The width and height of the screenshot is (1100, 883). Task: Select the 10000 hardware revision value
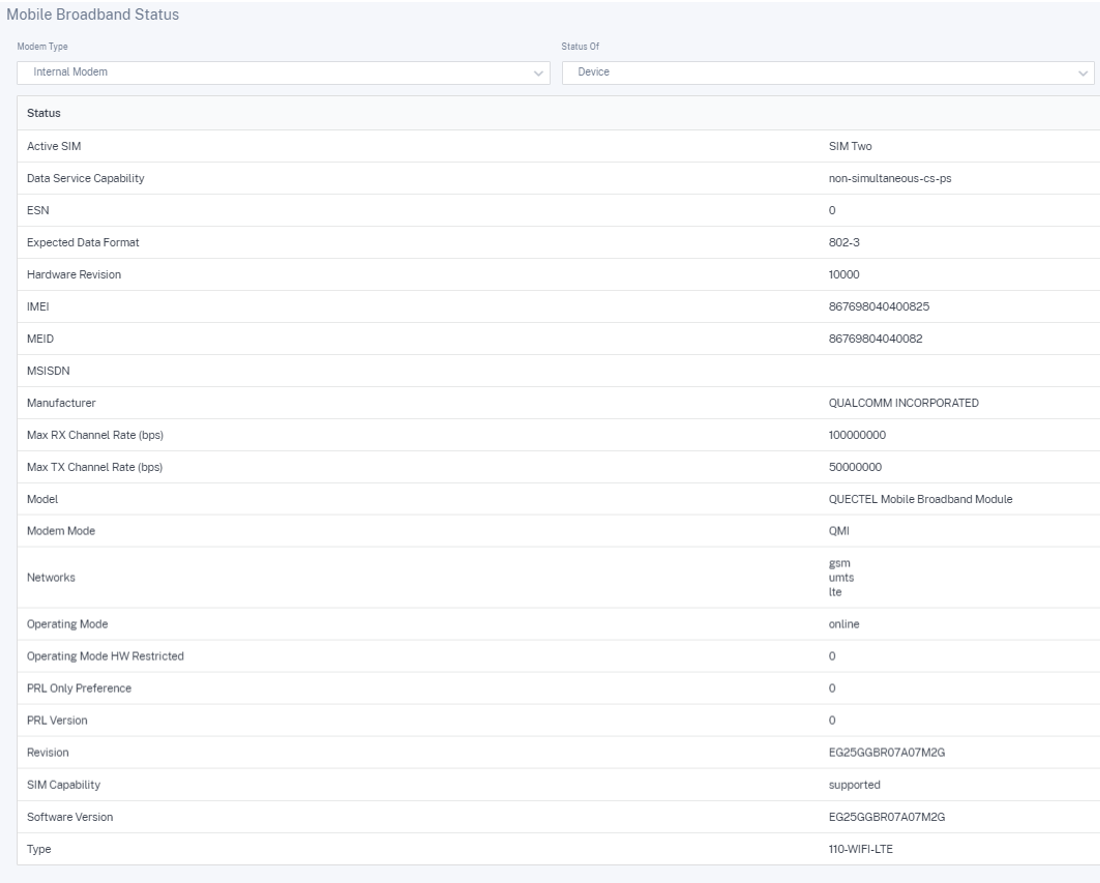844,274
